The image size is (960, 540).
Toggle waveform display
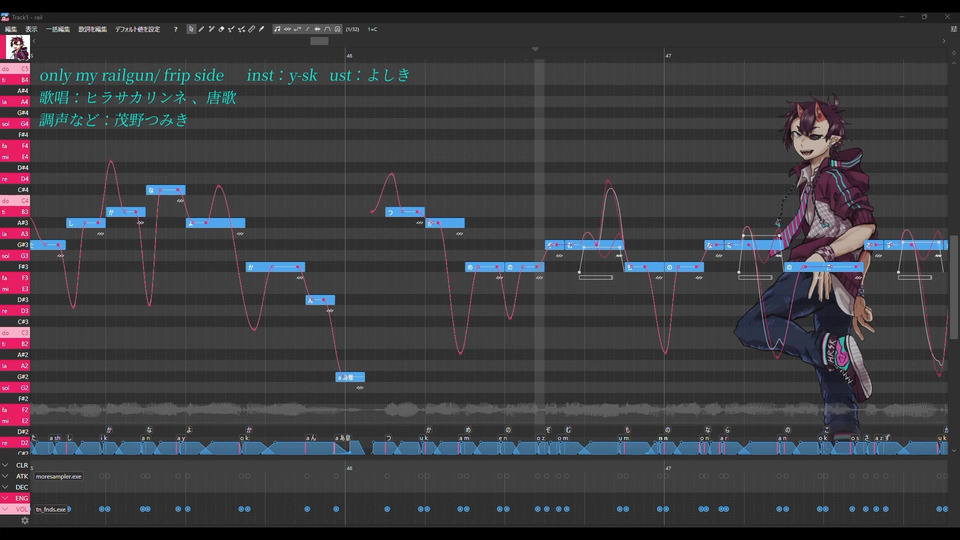317,29
